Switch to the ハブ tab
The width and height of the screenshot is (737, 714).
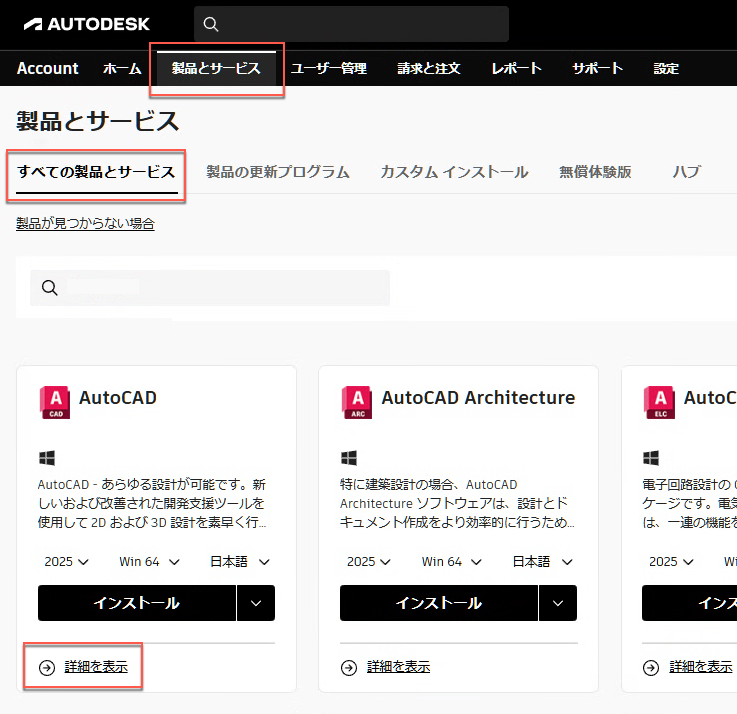pyautogui.click(x=686, y=172)
